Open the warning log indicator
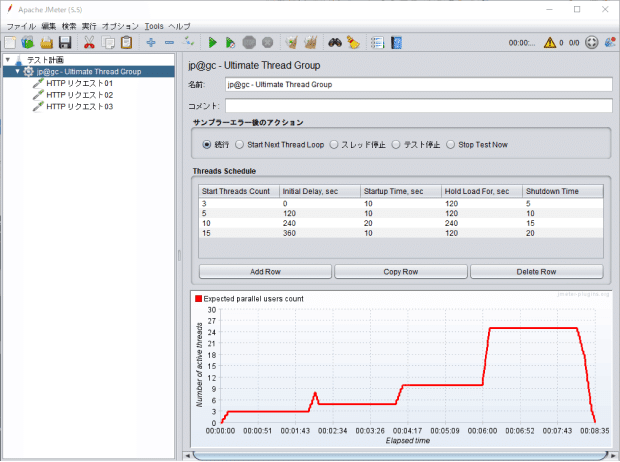The width and height of the screenshot is (620, 462). click(x=550, y=42)
